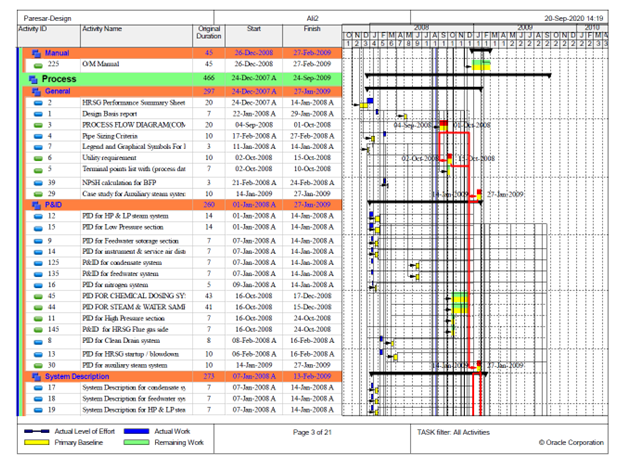
Task: Click the green icon of activity 45 PID FOR CHEMICAL DOSING
Action: point(38,297)
